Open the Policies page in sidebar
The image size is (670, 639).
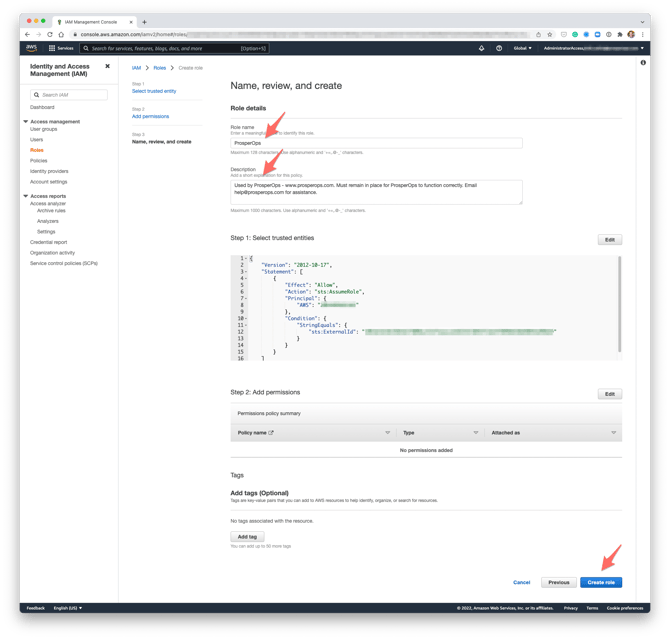click(x=38, y=160)
